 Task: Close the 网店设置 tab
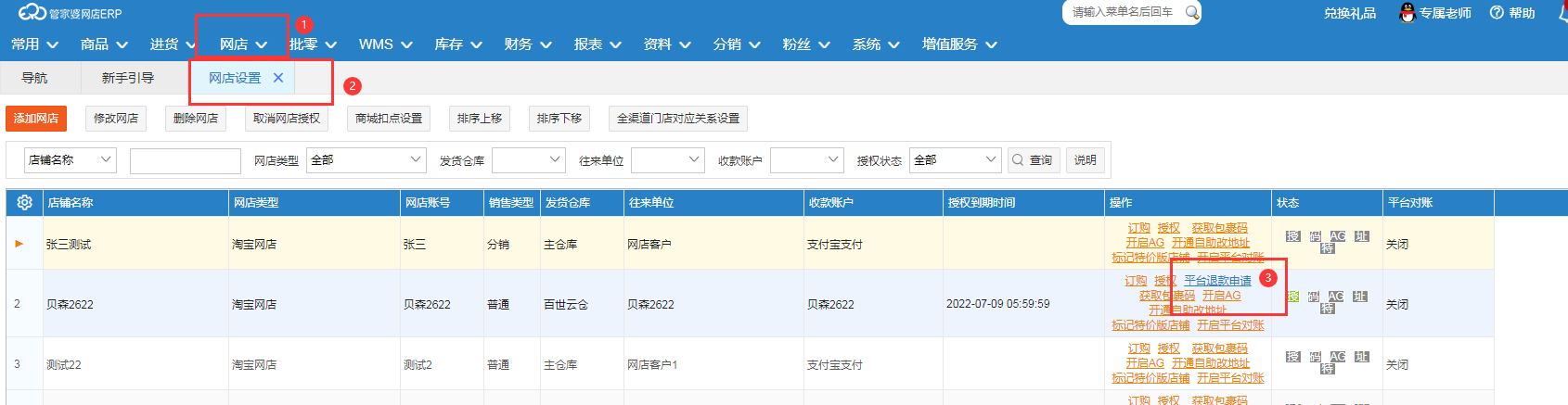coord(278,78)
